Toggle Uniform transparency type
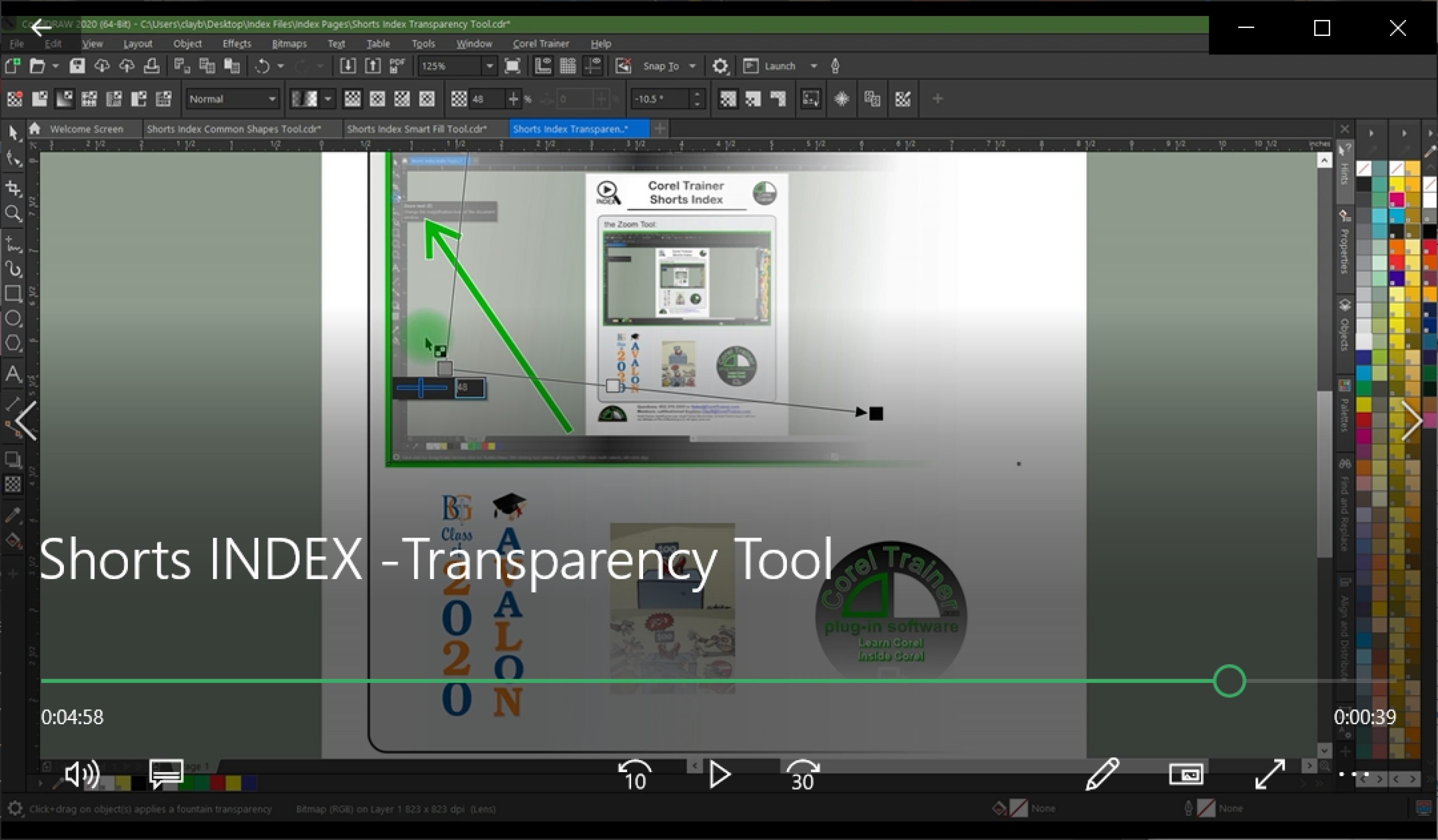 click(39, 99)
